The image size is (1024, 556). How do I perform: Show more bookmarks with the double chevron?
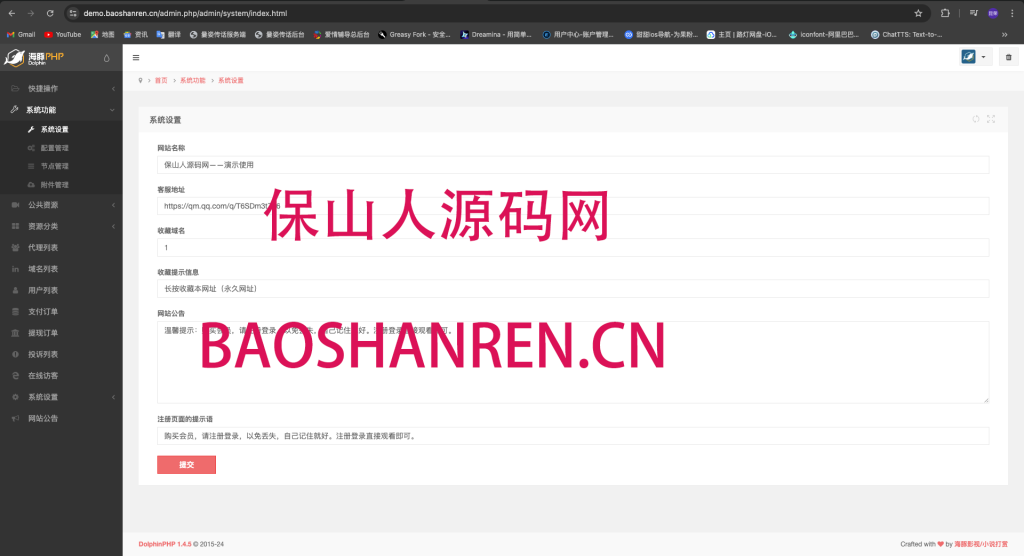pyautogui.click(x=1004, y=35)
